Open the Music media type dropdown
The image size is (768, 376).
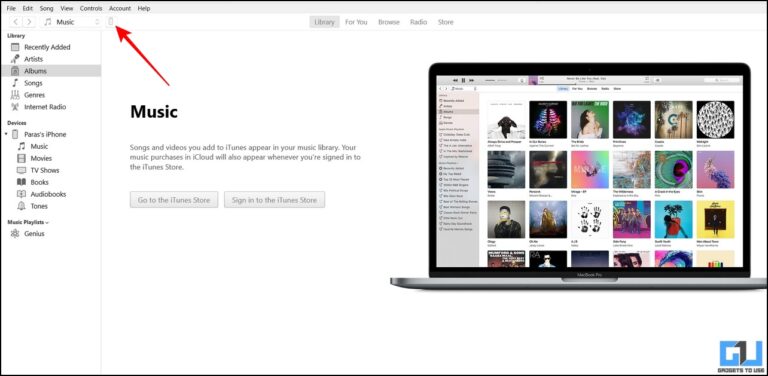coord(72,22)
